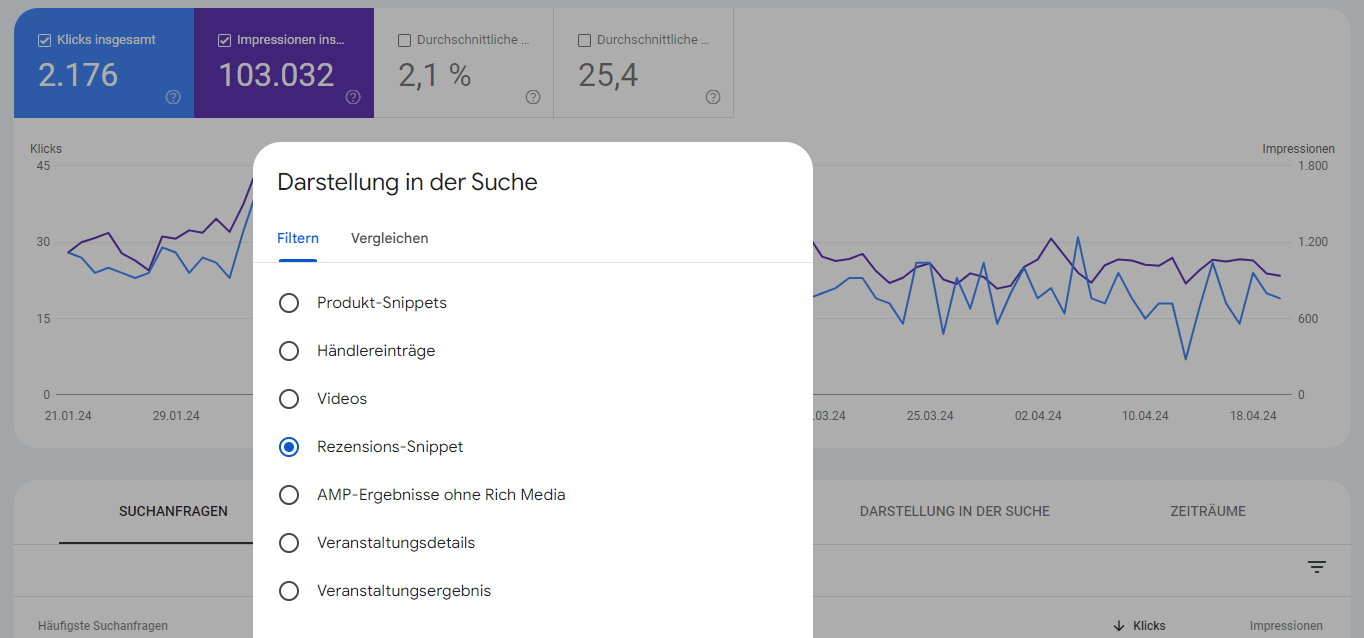The image size is (1364, 638).
Task: Click the Klicks sort arrow in the table
Action: (x=1120, y=625)
